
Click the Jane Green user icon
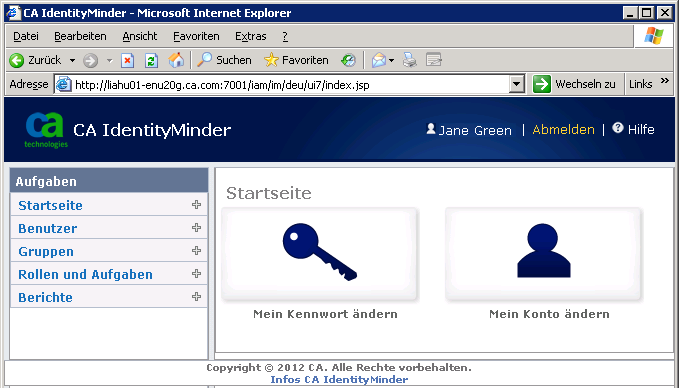tap(431, 129)
